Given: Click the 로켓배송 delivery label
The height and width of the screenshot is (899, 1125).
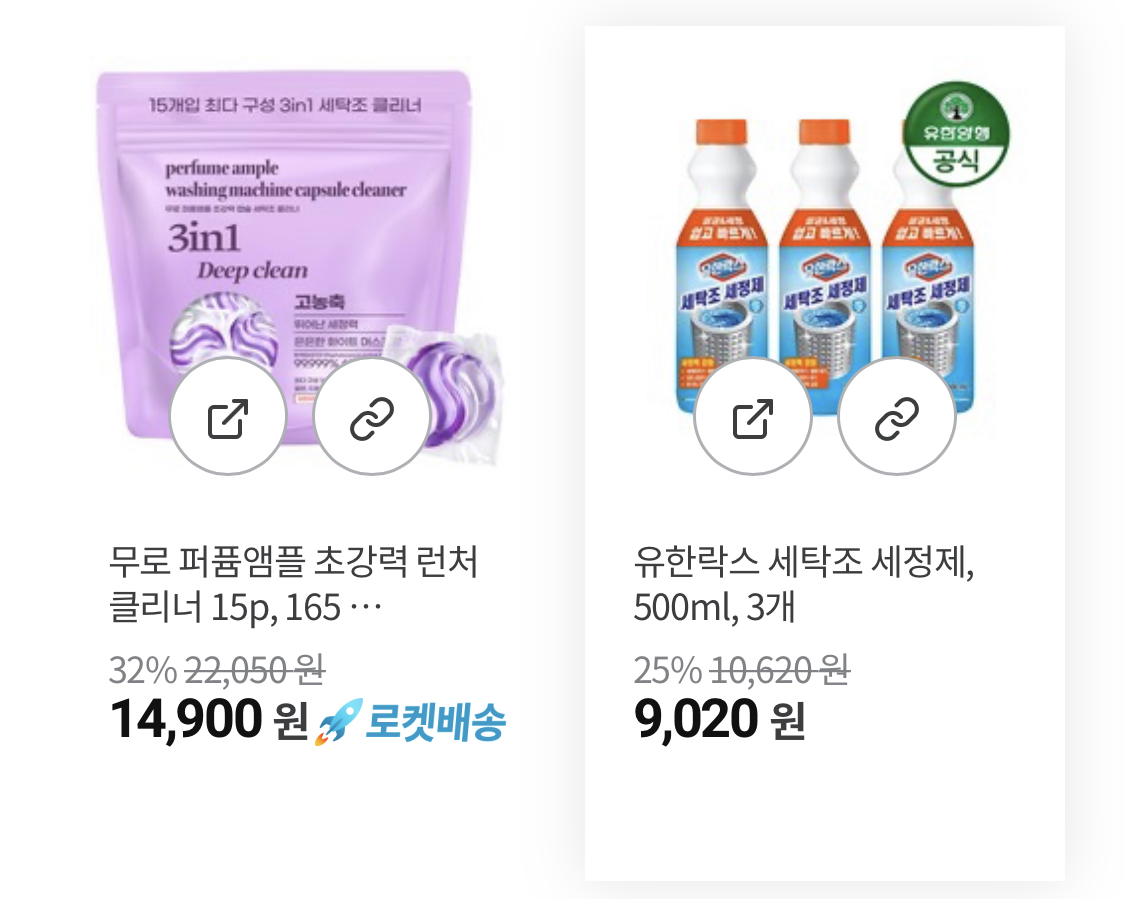Looking at the screenshot, I should (x=436, y=721).
